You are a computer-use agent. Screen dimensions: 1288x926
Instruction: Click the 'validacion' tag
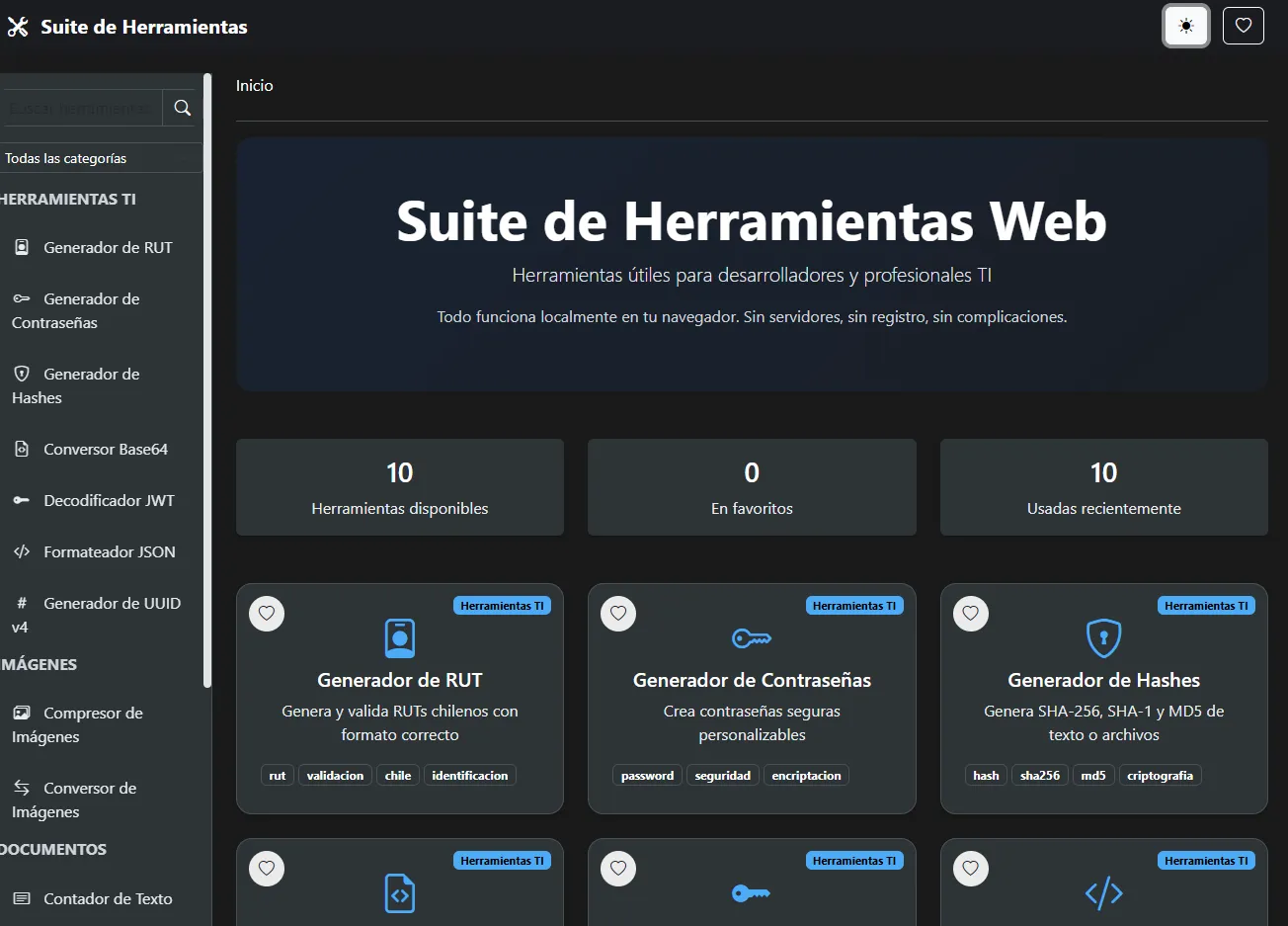tap(335, 776)
